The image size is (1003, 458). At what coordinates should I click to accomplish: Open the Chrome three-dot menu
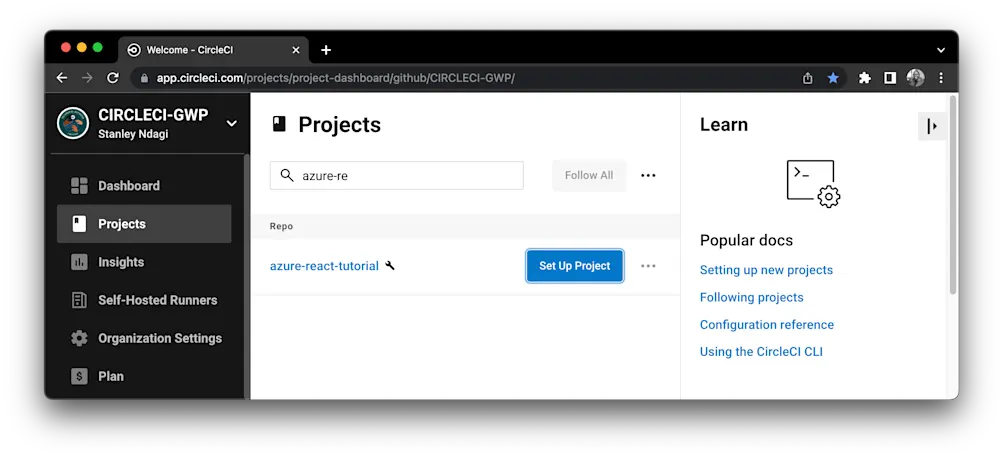[x=941, y=78]
